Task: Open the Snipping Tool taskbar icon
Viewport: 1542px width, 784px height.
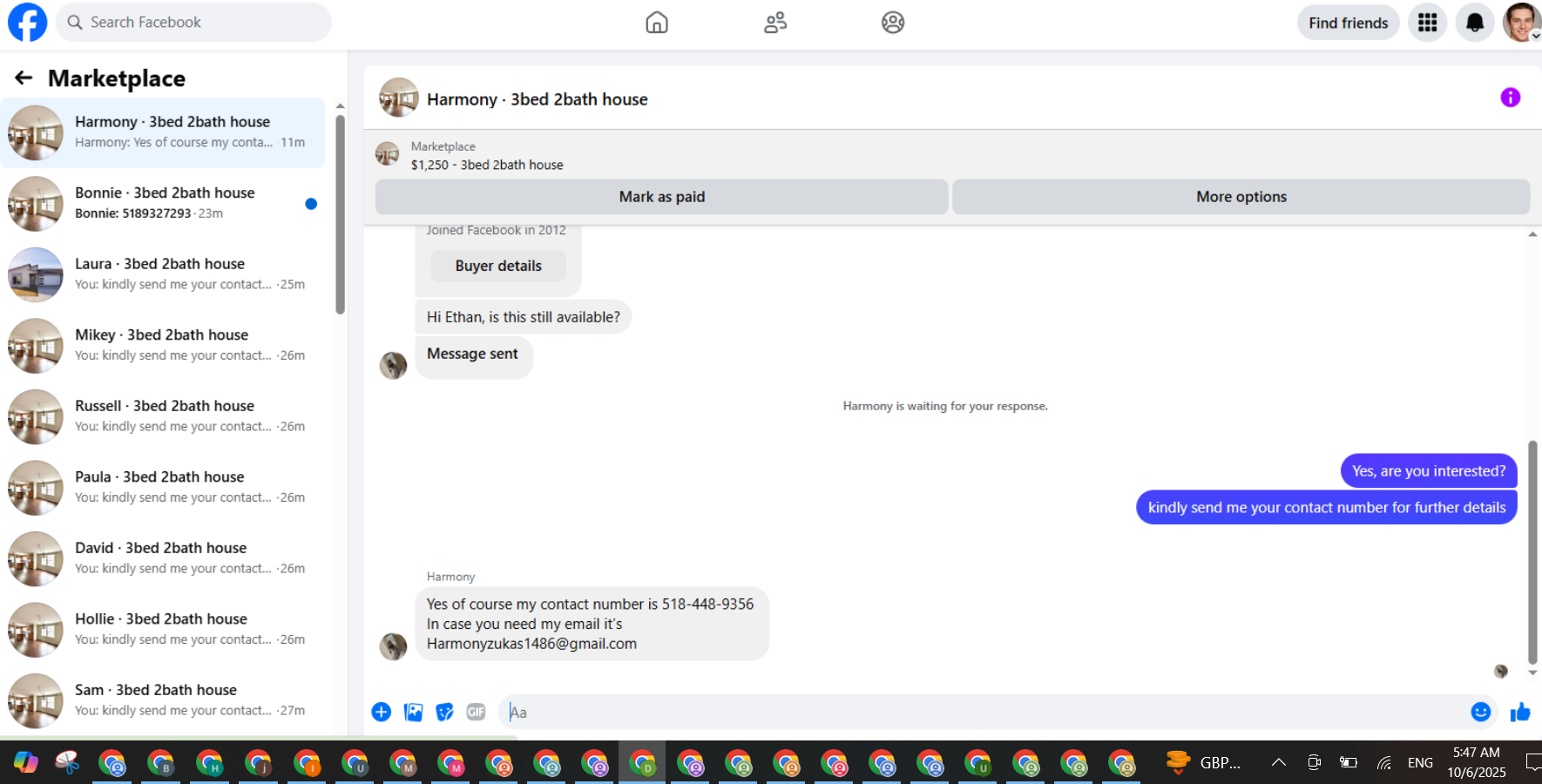Action: tap(67, 763)
